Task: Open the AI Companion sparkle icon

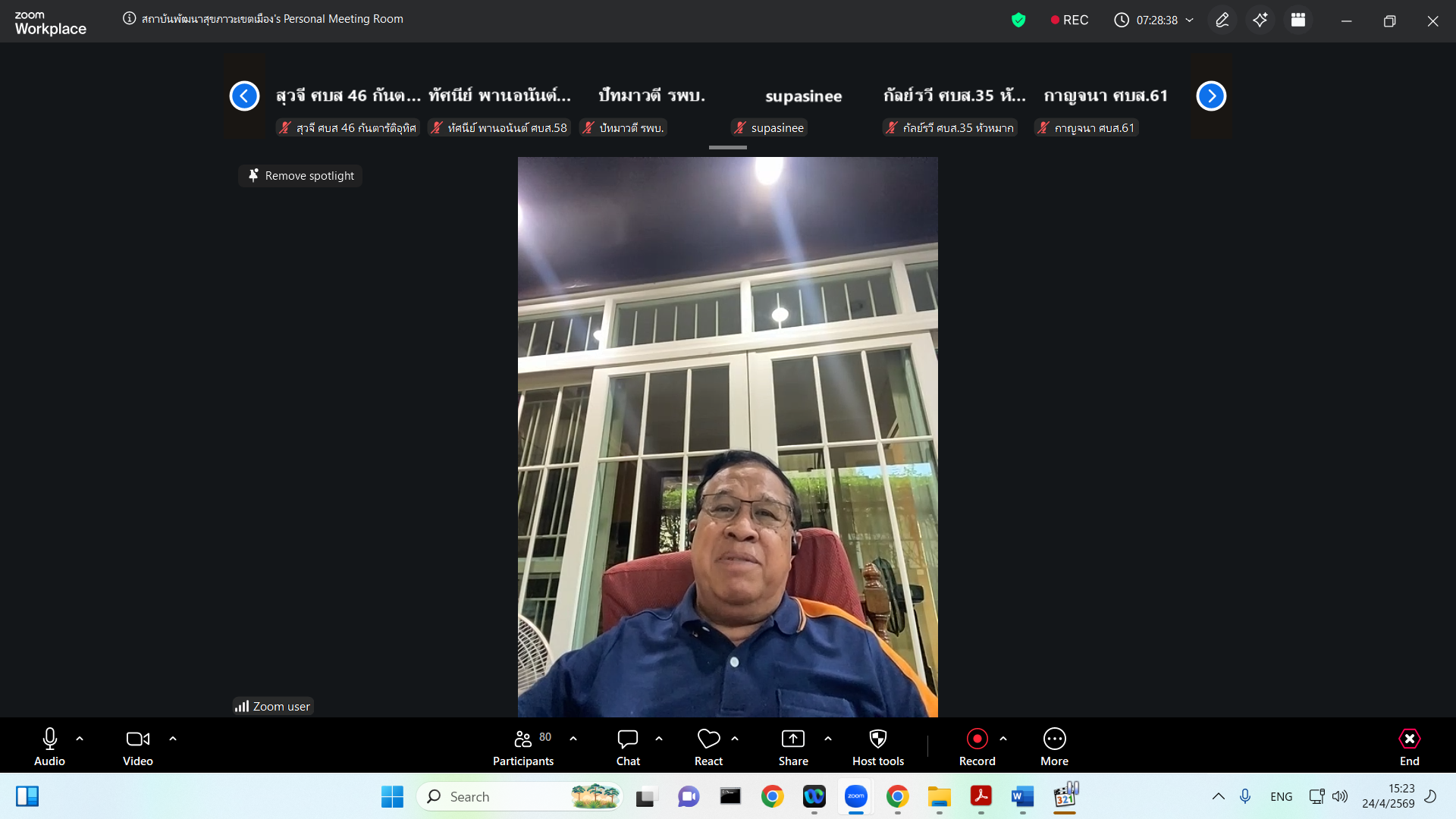Action: point(1260,20)
